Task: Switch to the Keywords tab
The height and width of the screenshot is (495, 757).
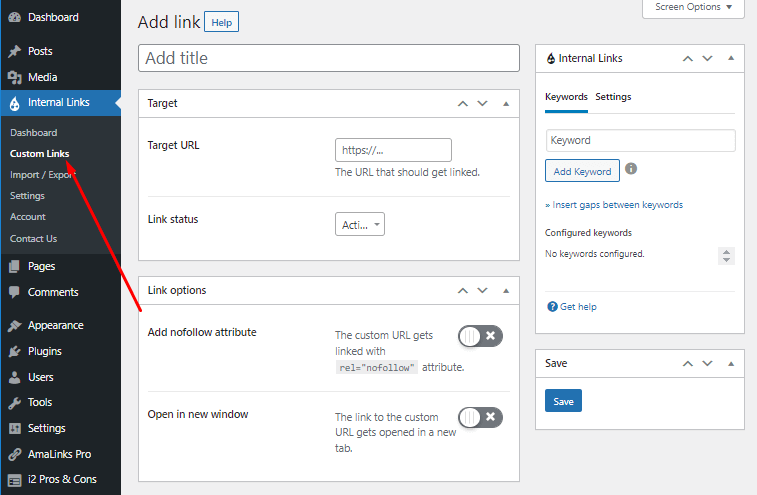Action: coord(566,97)
